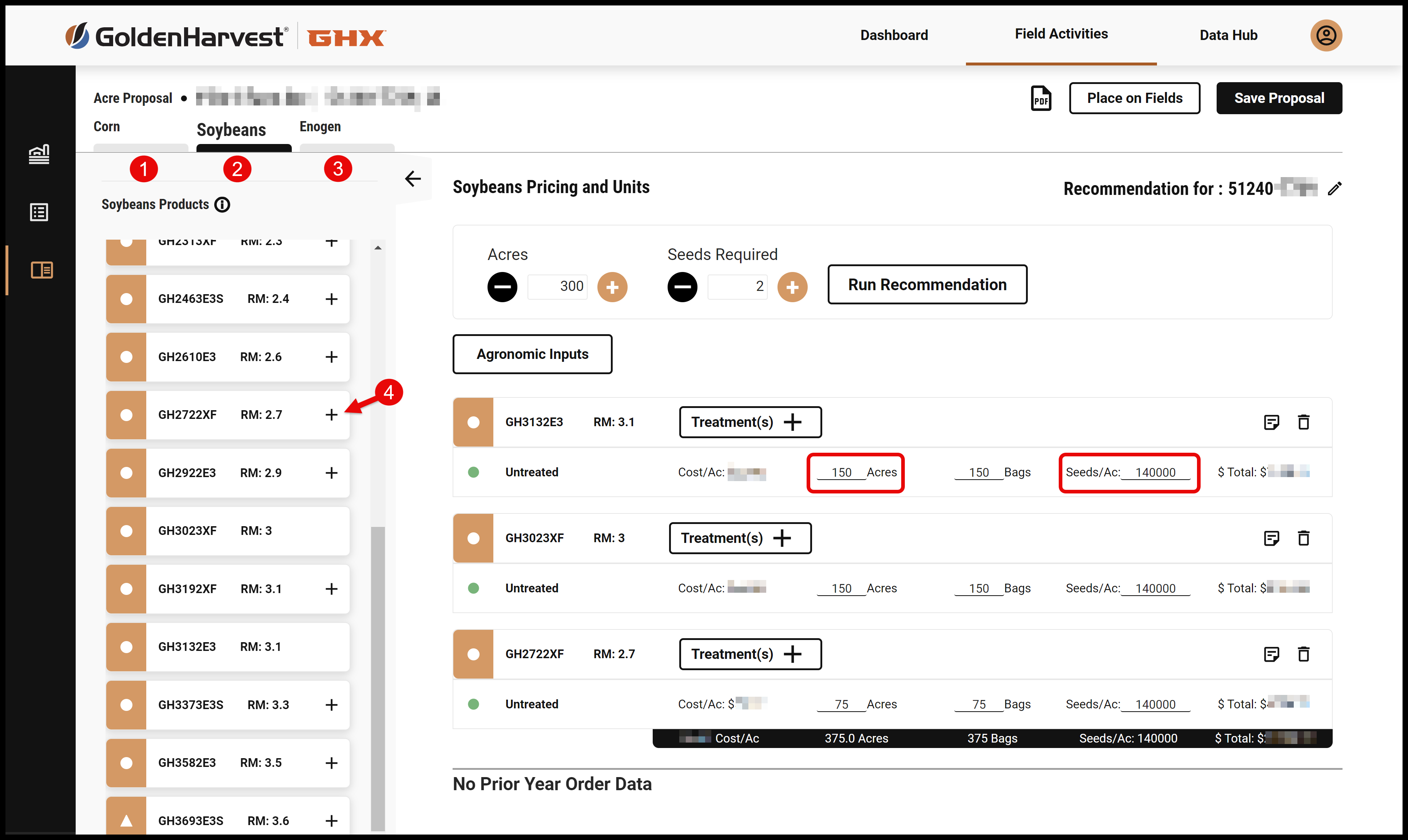Click the "Acre Proposal" breadcrumb label
This screenshot has width=1408, height=840.
(x=133, y=99)
